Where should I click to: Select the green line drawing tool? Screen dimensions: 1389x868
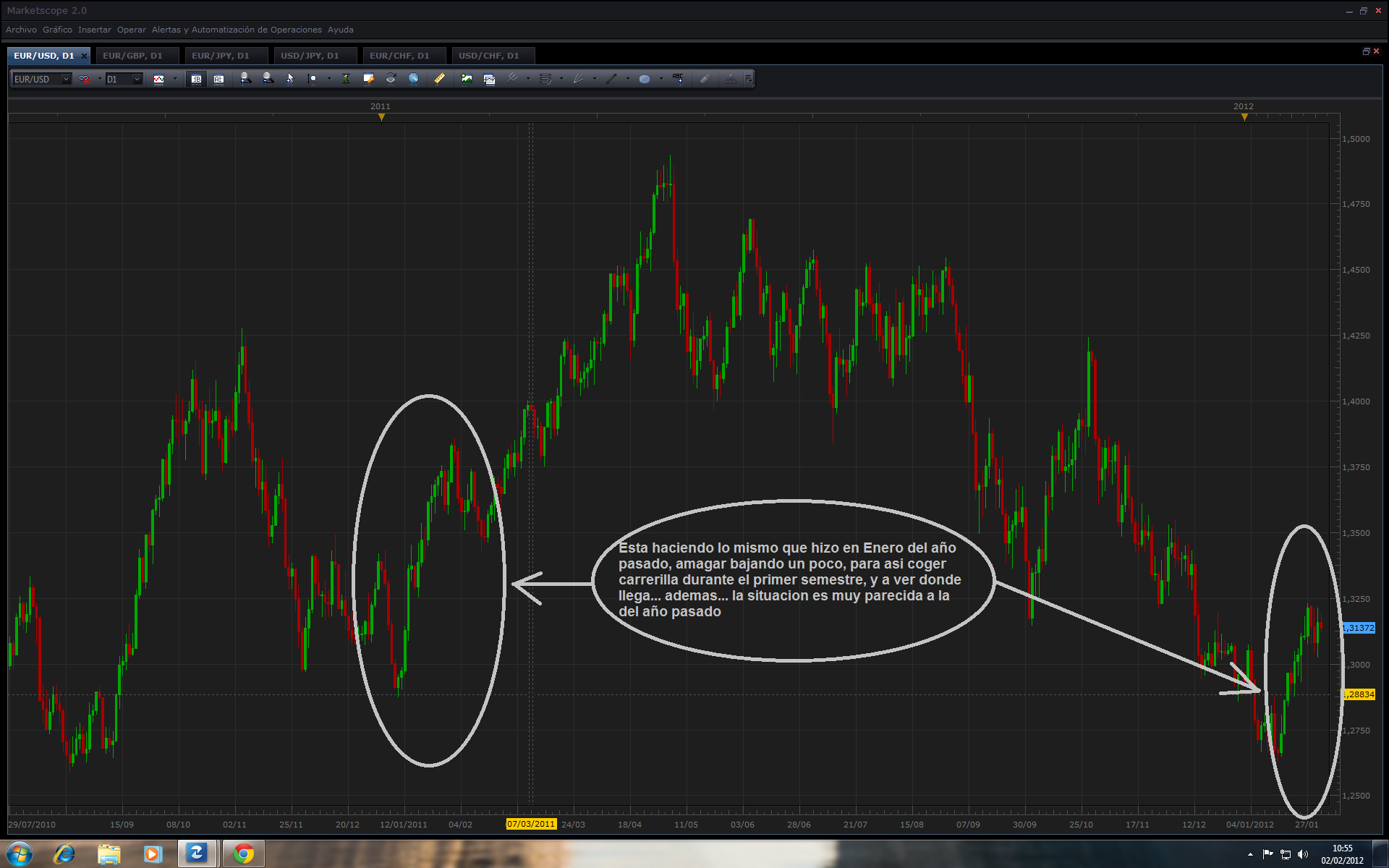611,79
